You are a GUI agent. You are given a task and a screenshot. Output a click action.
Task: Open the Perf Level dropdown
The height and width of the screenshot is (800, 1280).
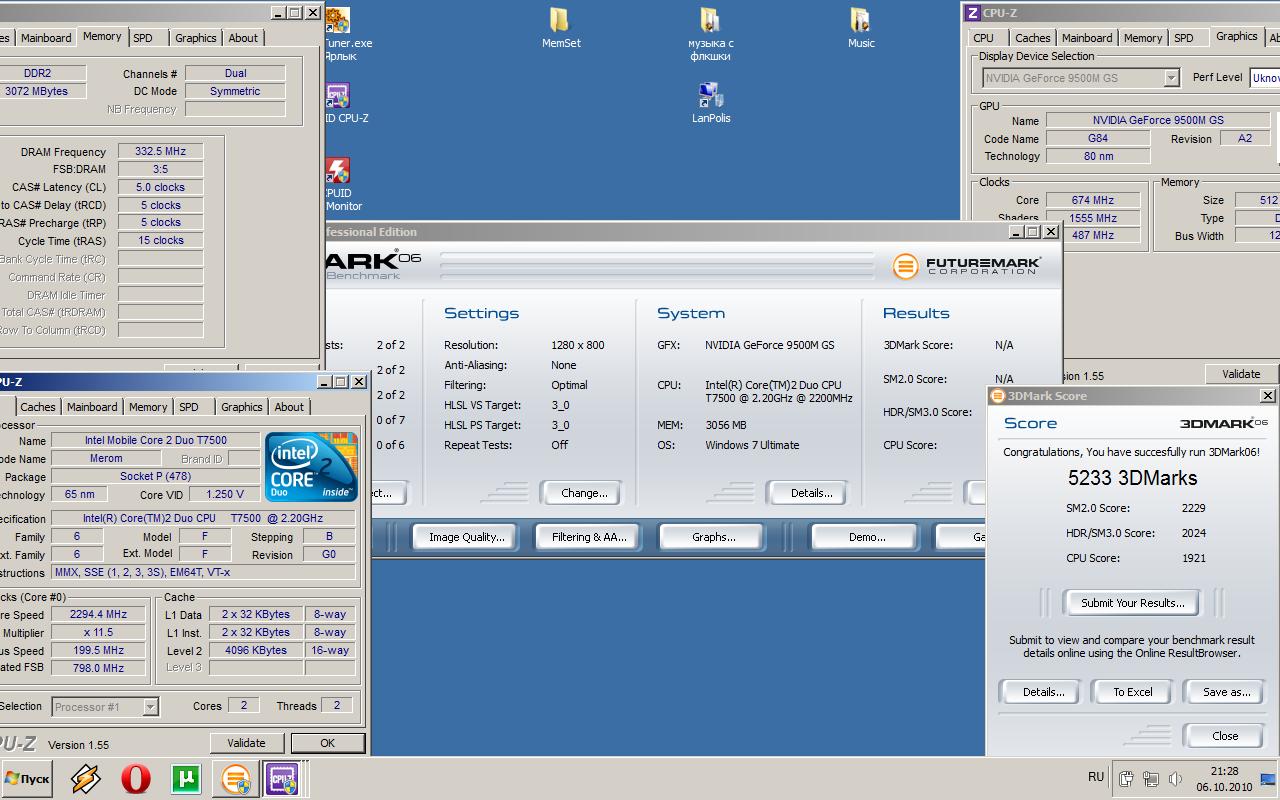pyautogui.click(x=1265, y=78)
